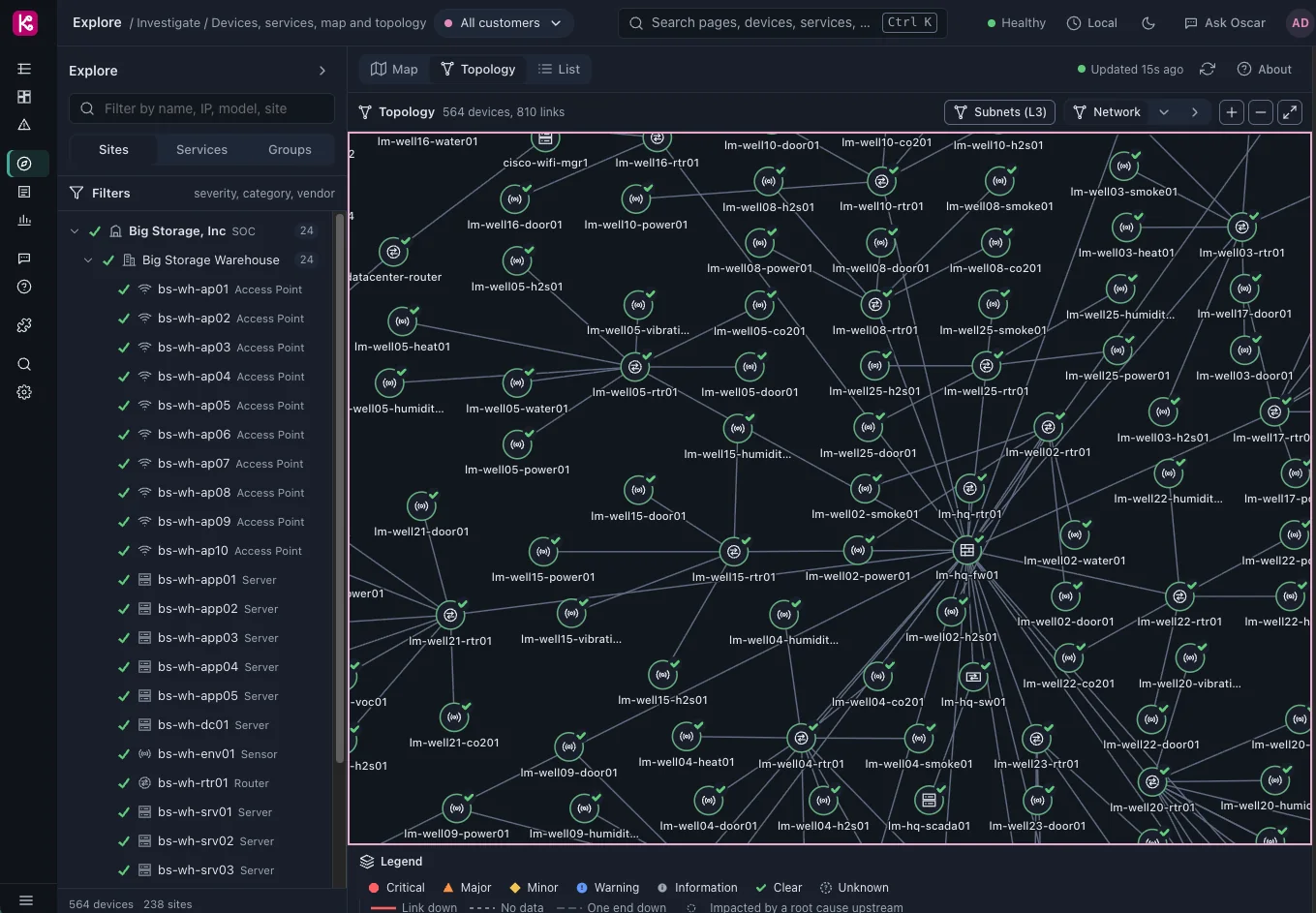Open the AD user avatar menu

[x=1300, y=23]
